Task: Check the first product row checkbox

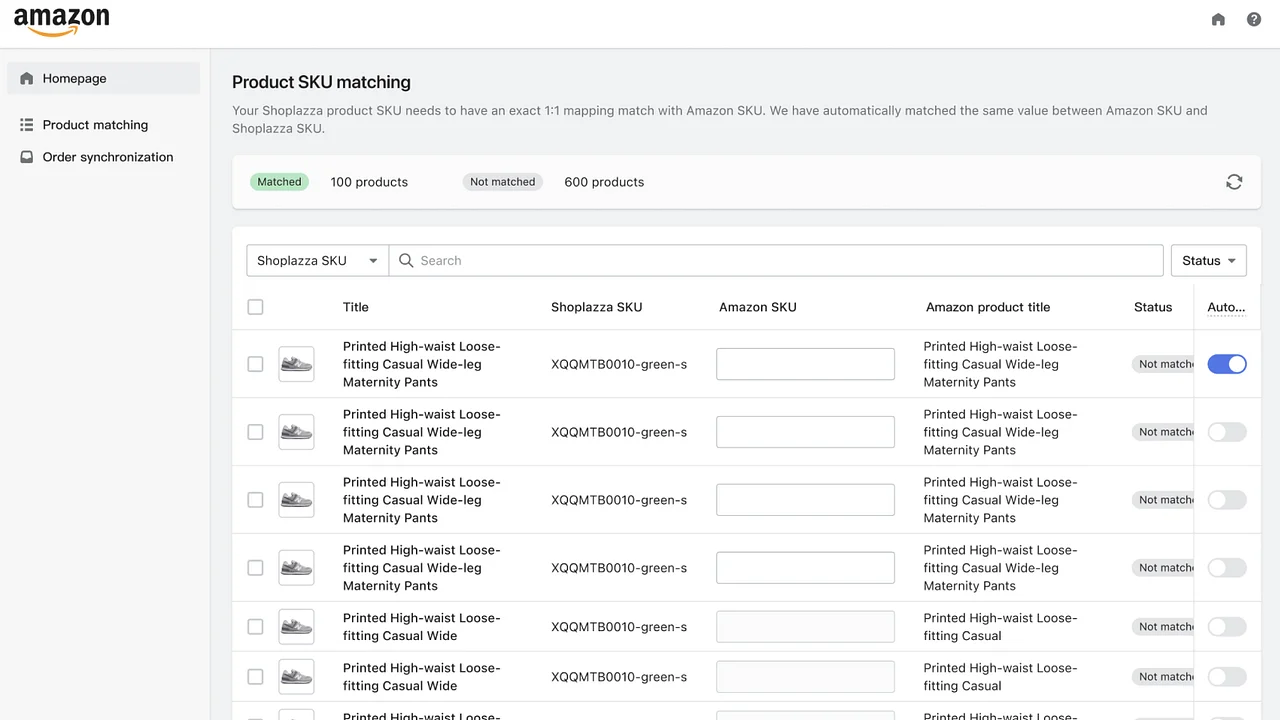Action: (x=255, y=364)
